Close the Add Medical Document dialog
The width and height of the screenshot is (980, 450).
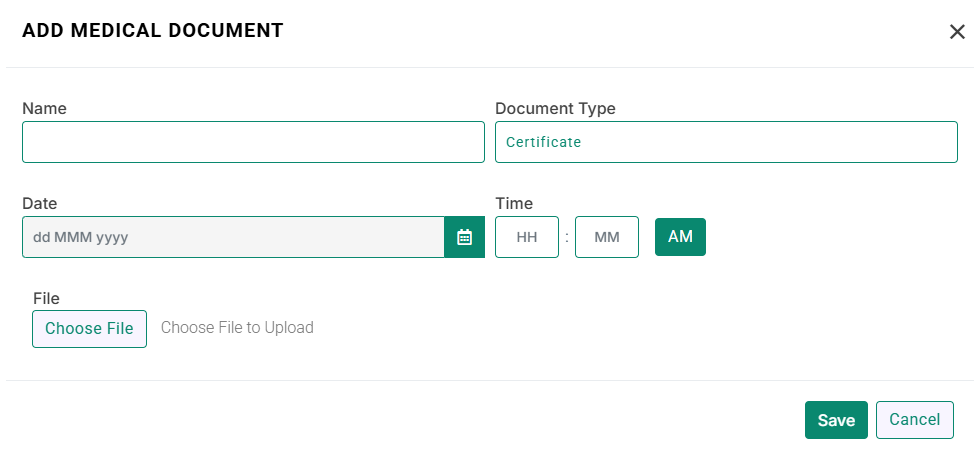click(957, 32)
